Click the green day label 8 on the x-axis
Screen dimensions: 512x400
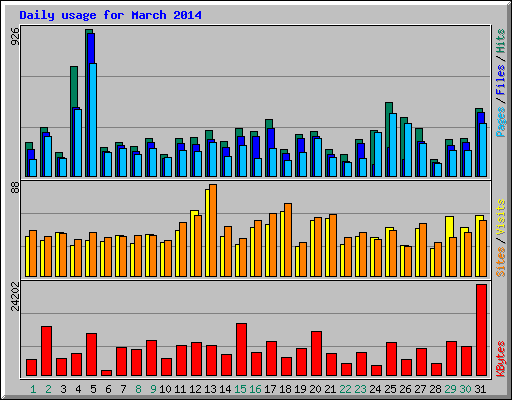138,389
